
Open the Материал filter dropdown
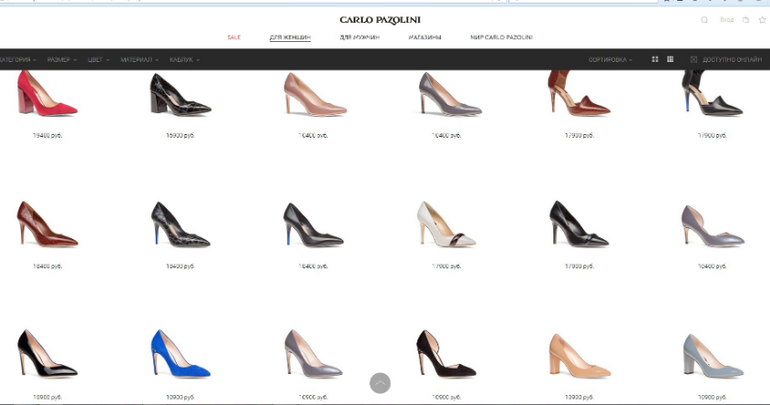[x=139, y=60]
